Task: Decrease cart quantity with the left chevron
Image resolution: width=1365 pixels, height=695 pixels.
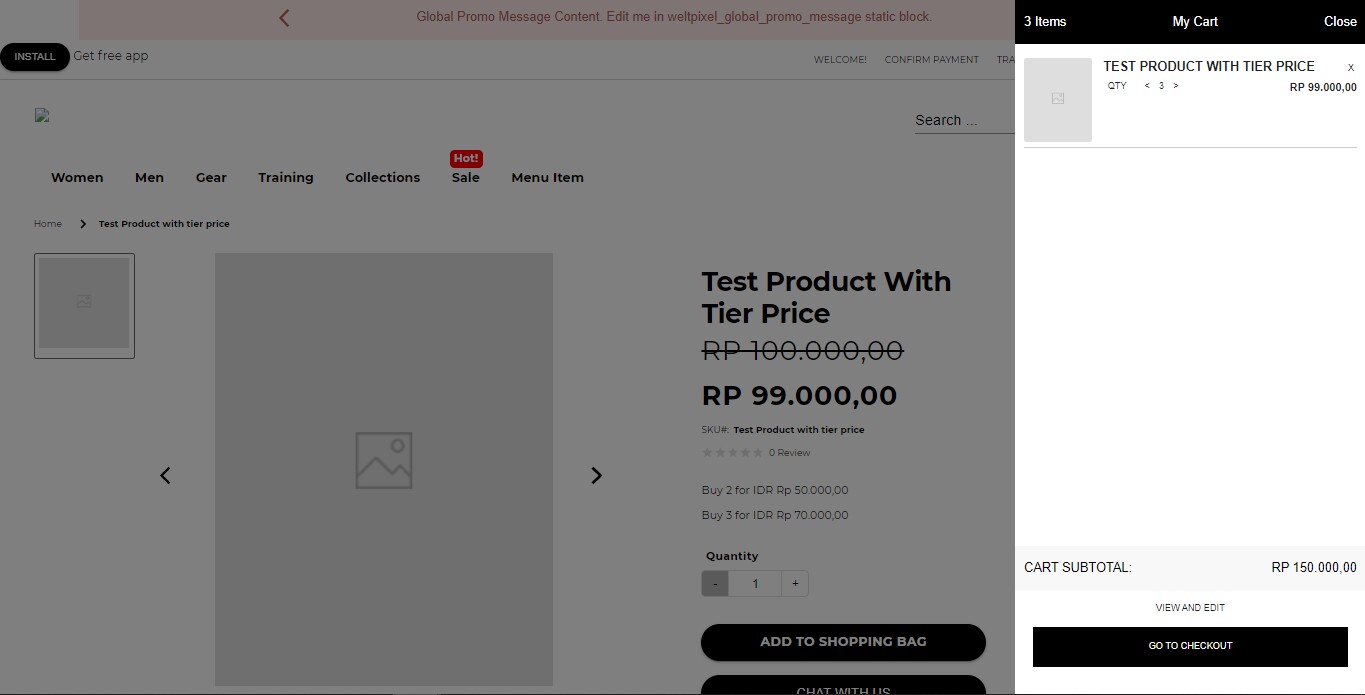Action: pos(1147,86)
